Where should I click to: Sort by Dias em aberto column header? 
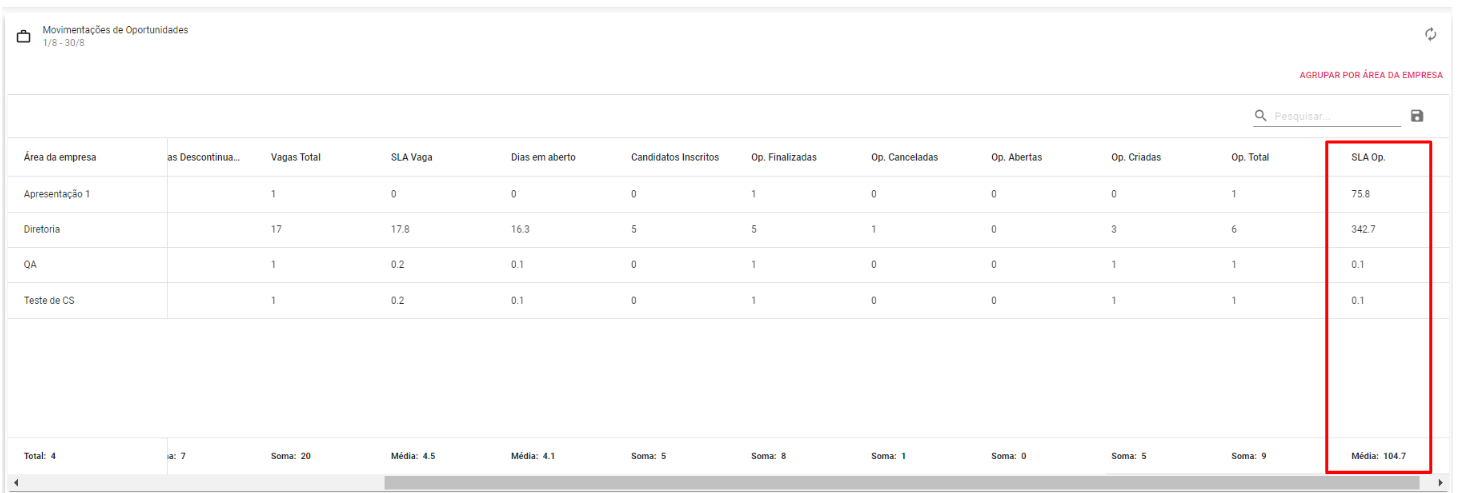[543, 157]
